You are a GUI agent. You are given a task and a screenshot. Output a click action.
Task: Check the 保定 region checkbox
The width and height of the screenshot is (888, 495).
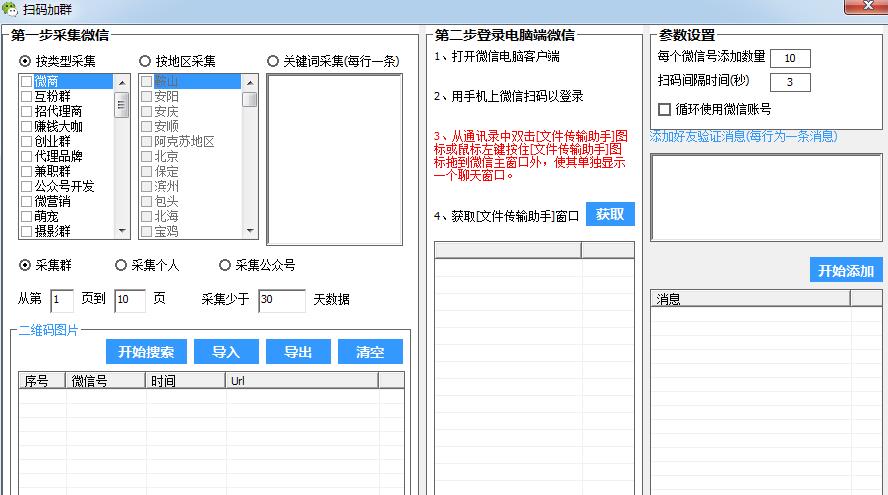(x=147, y=171)
